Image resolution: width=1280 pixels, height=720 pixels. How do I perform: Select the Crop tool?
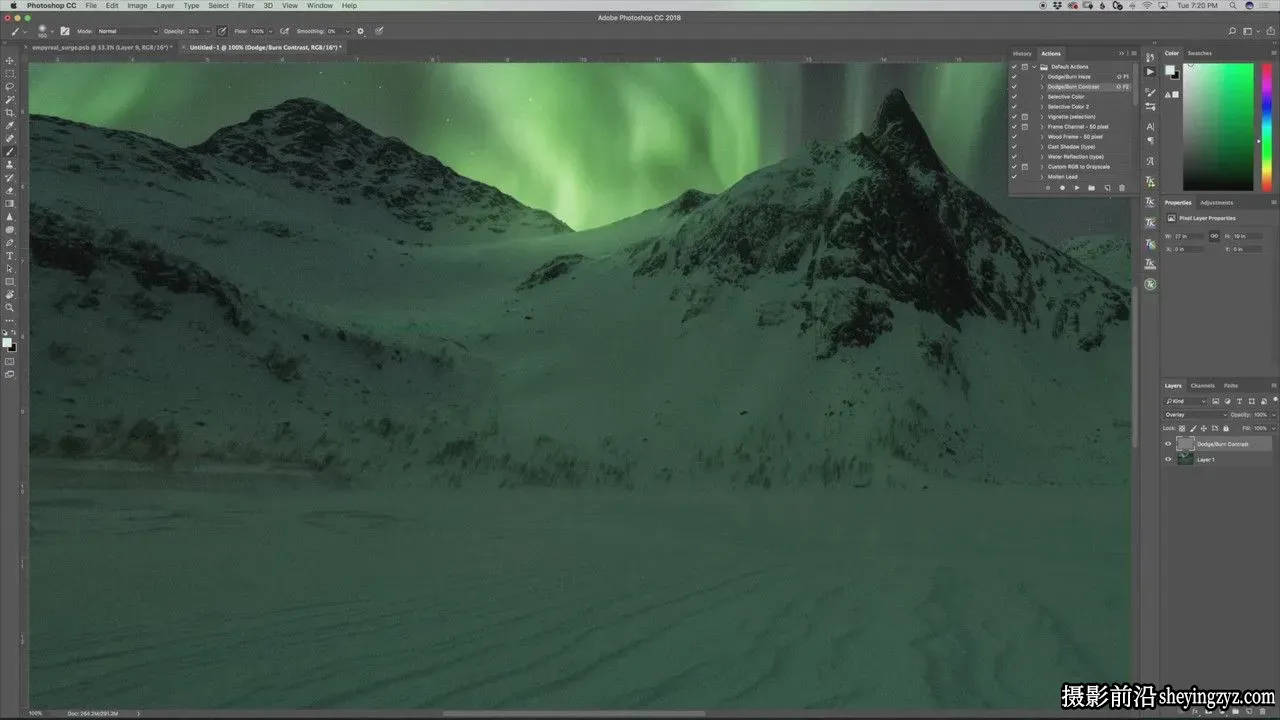pos(10,113)
